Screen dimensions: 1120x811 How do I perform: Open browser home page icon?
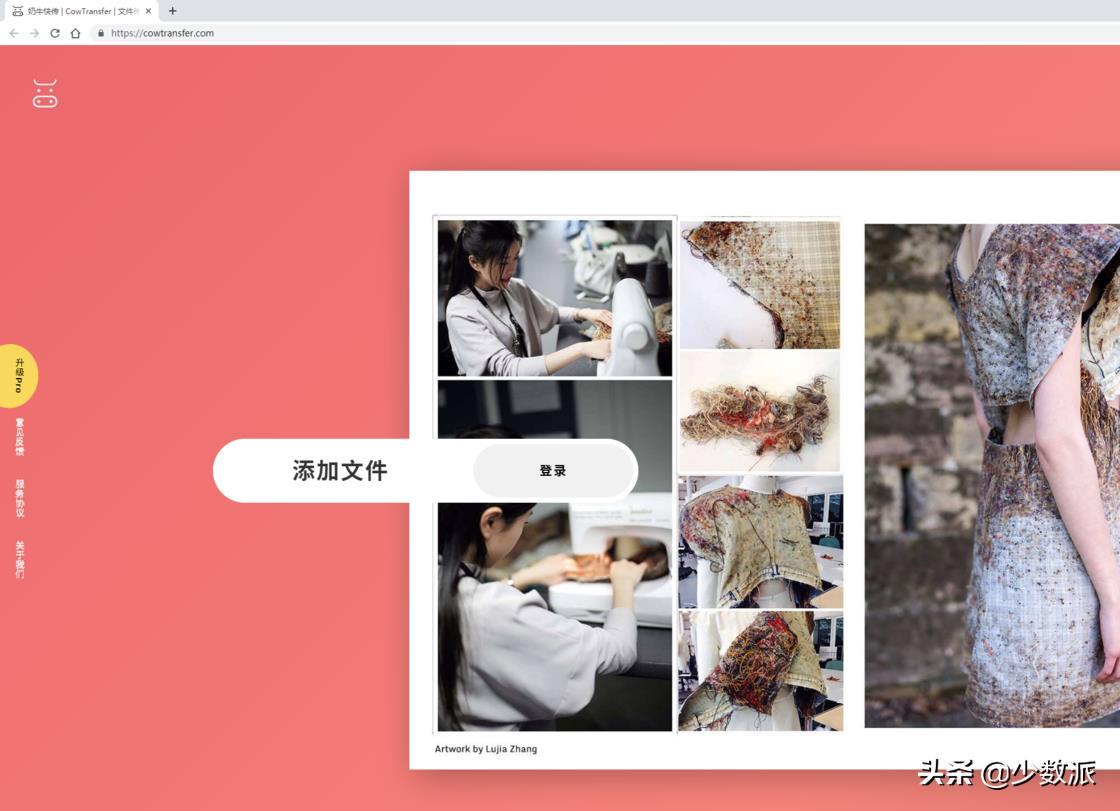pos(75,33)
